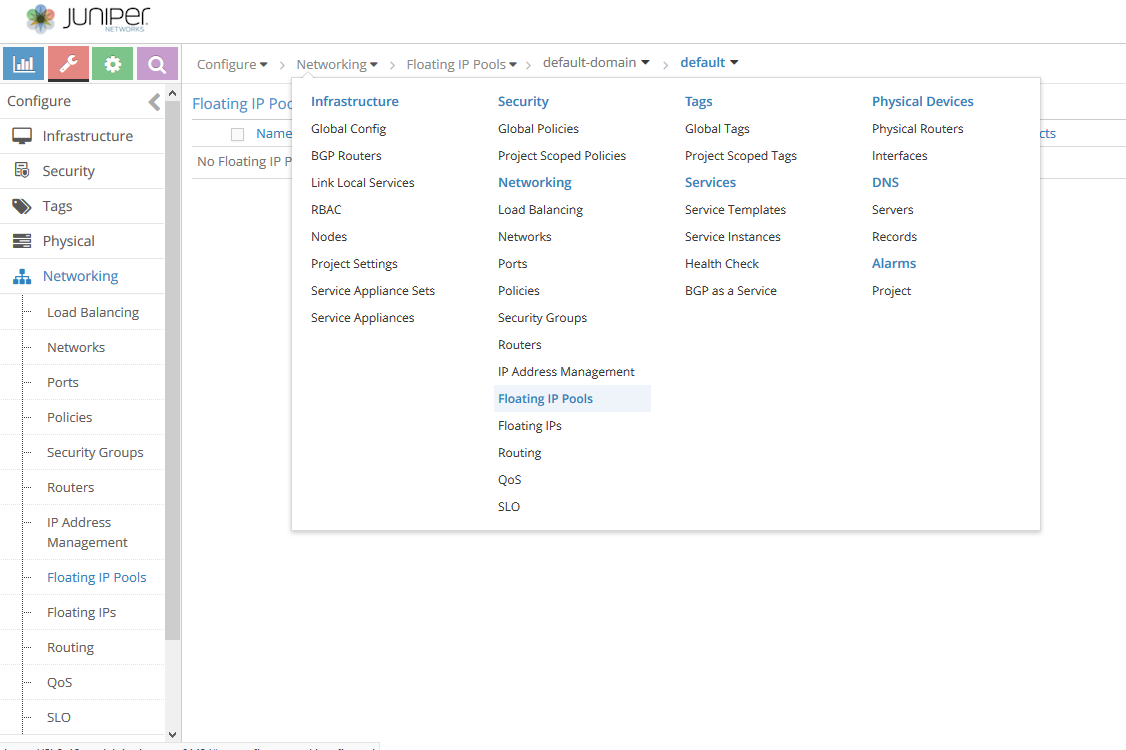Sort the table by the Name column
The height and width of the screenshot is (750, 1126).
pyautogui.click(x=274, y=134)
